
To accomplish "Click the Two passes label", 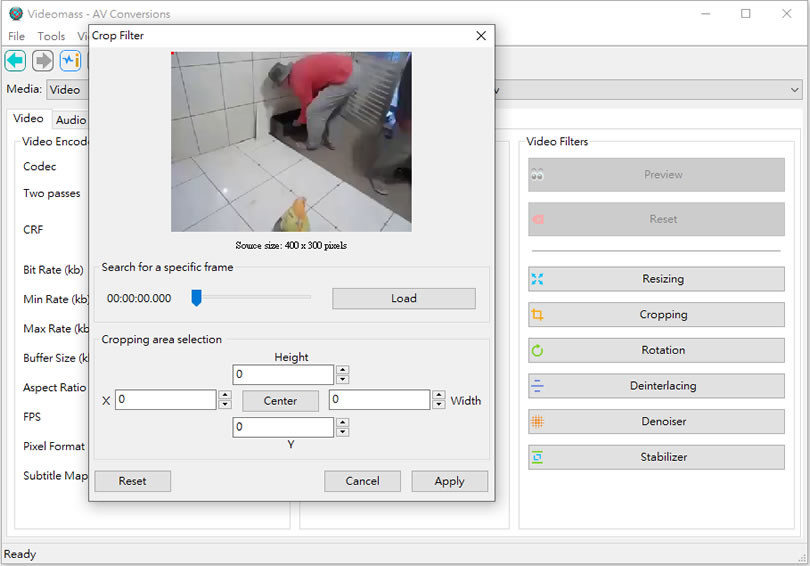I will coord(52,194).
